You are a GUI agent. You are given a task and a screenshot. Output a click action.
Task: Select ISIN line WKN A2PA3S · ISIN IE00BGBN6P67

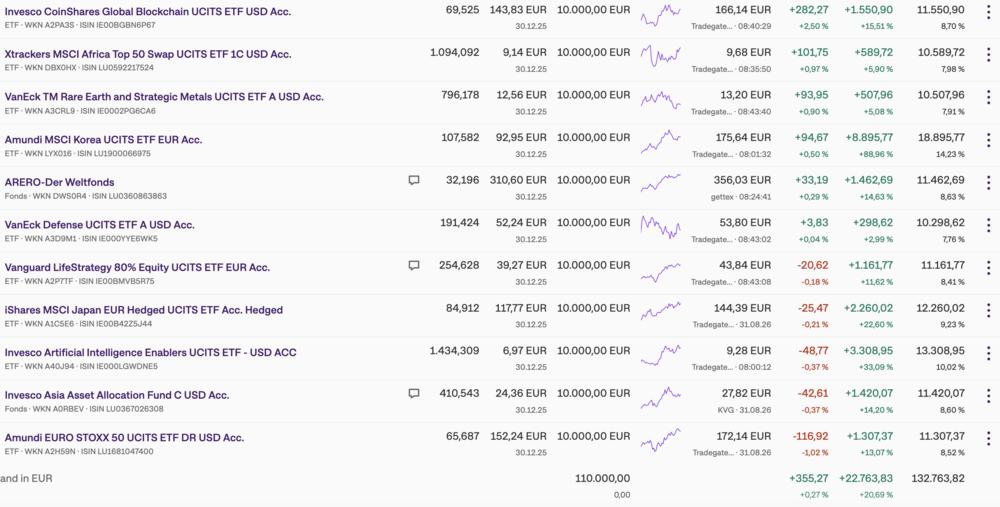click(81, 26)
